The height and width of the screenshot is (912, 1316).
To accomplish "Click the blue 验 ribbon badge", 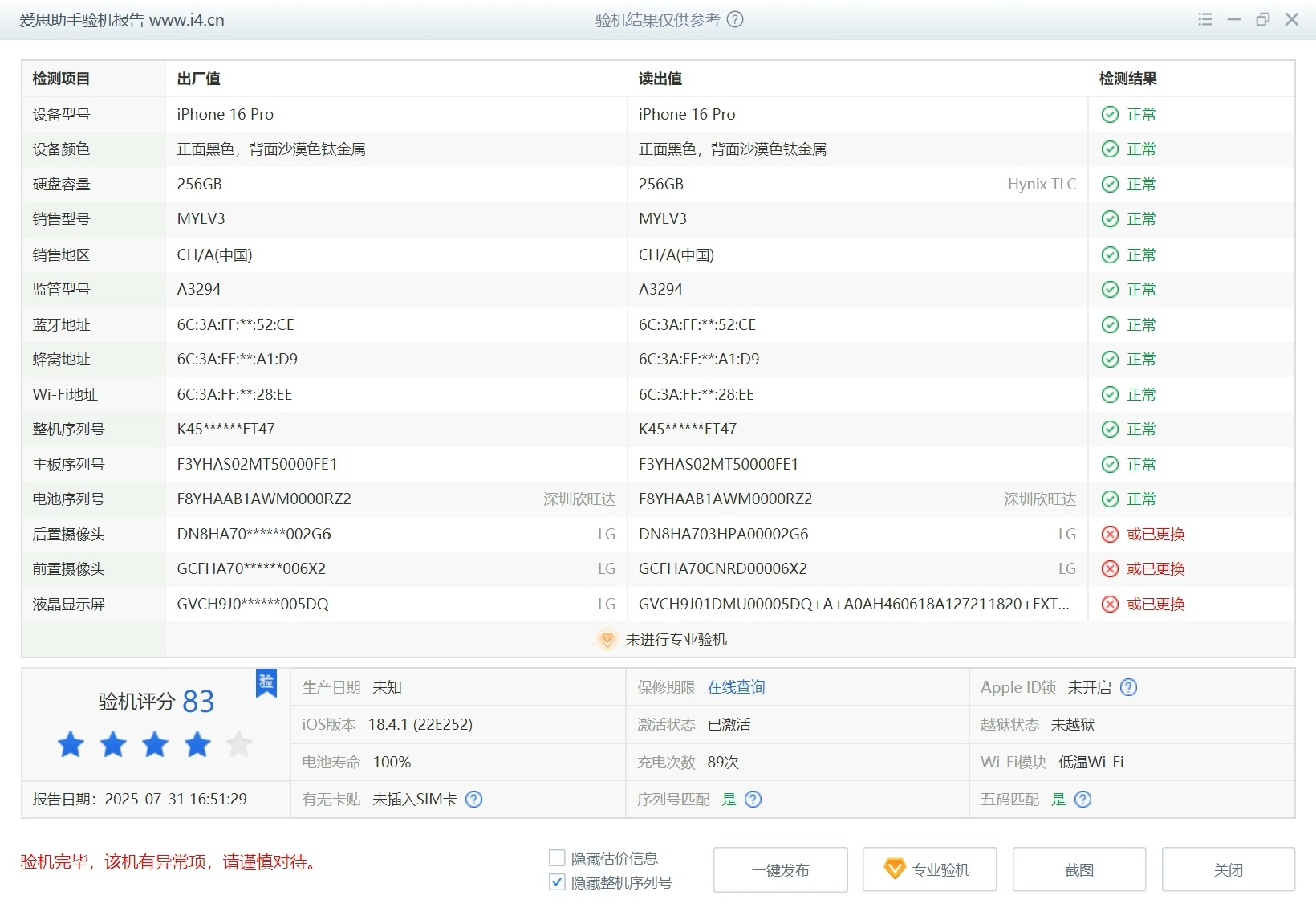I will (266, 683).
